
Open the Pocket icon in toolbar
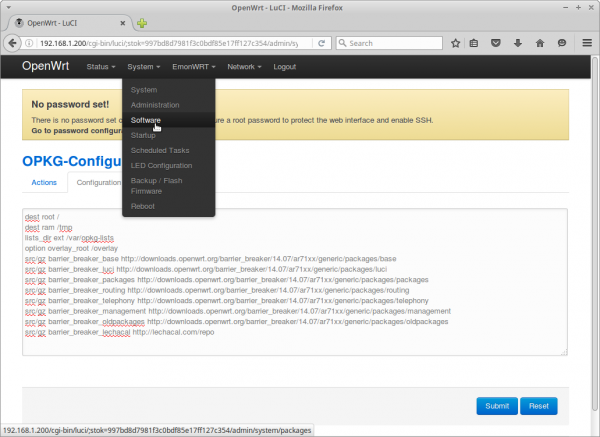(x=496, y=43)
